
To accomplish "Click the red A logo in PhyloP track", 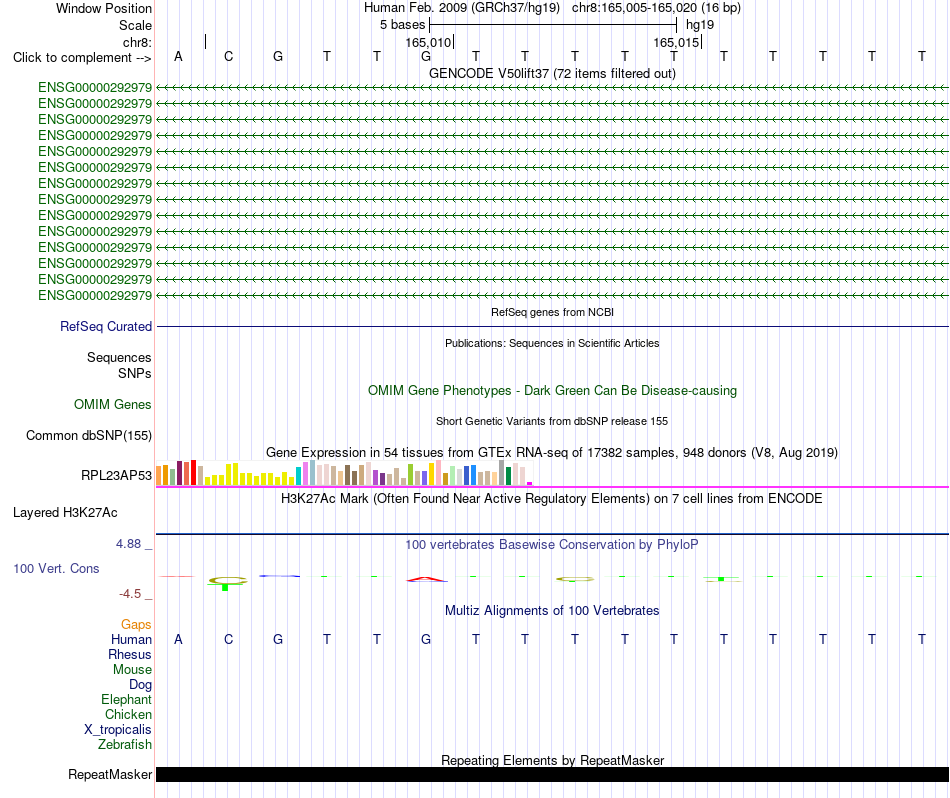I will click(427, 579).
